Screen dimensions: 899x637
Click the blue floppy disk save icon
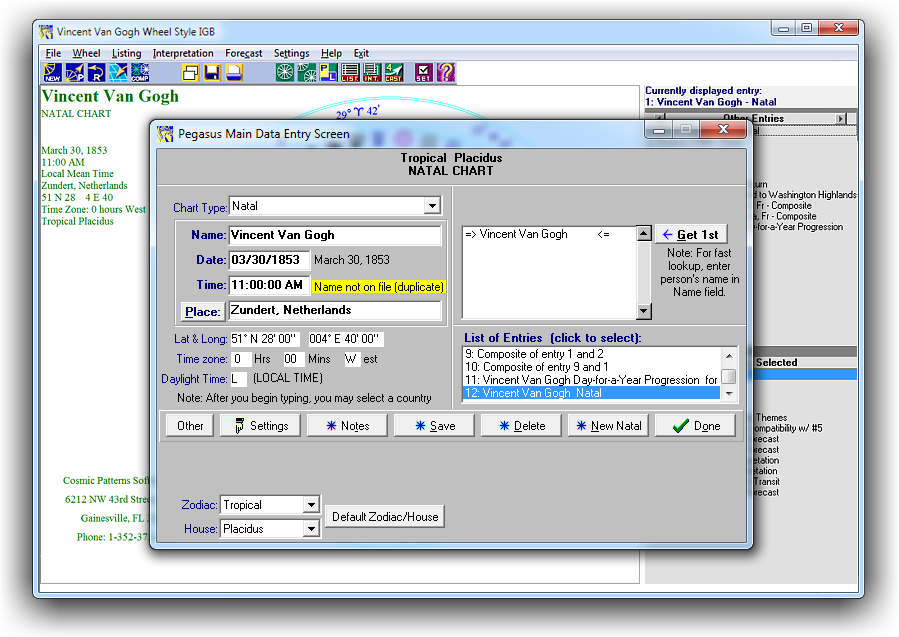tap(212, 73)
